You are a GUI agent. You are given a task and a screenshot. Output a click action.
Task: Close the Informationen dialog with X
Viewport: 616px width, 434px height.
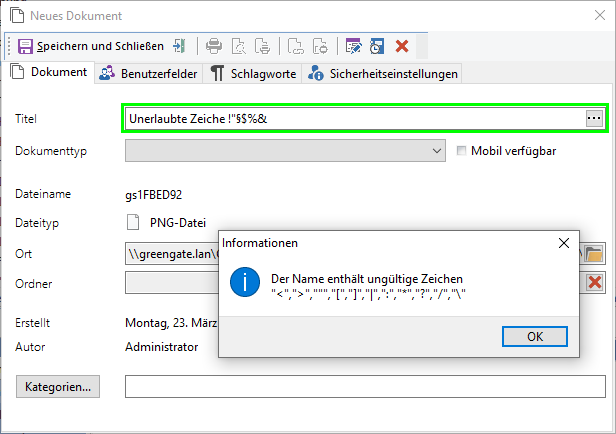coord(564,243)
